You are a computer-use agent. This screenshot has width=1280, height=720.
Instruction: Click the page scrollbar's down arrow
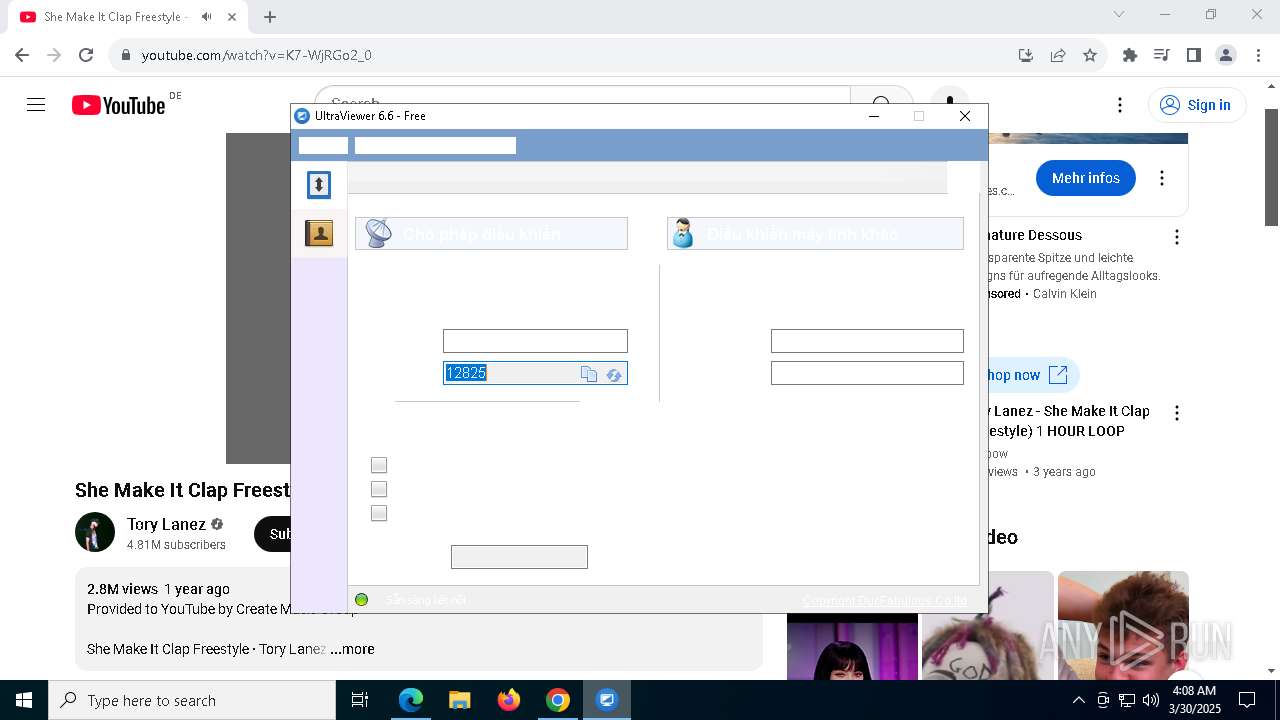coord(1272,671)
